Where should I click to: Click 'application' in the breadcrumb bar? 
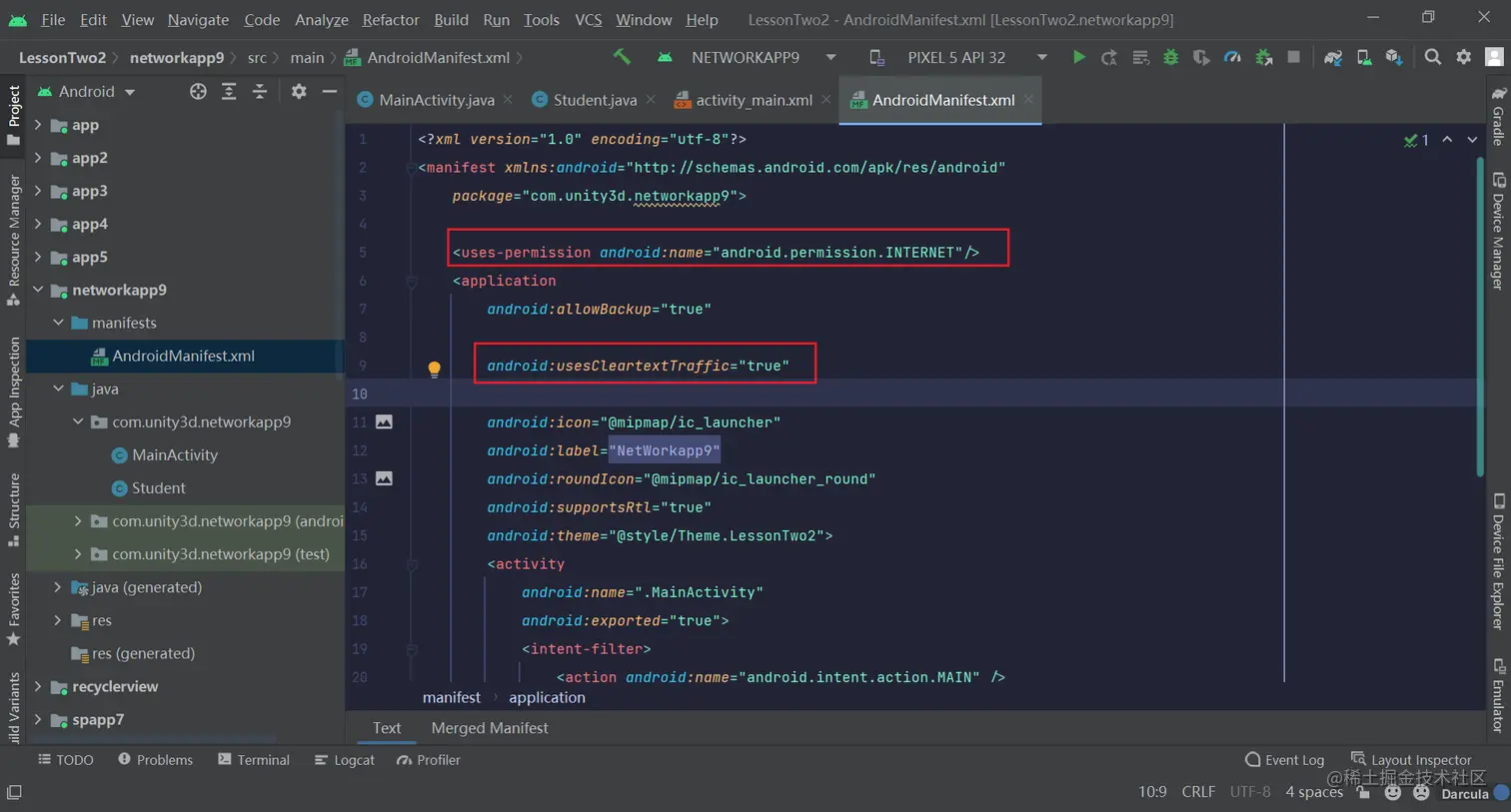pos(547,697)
